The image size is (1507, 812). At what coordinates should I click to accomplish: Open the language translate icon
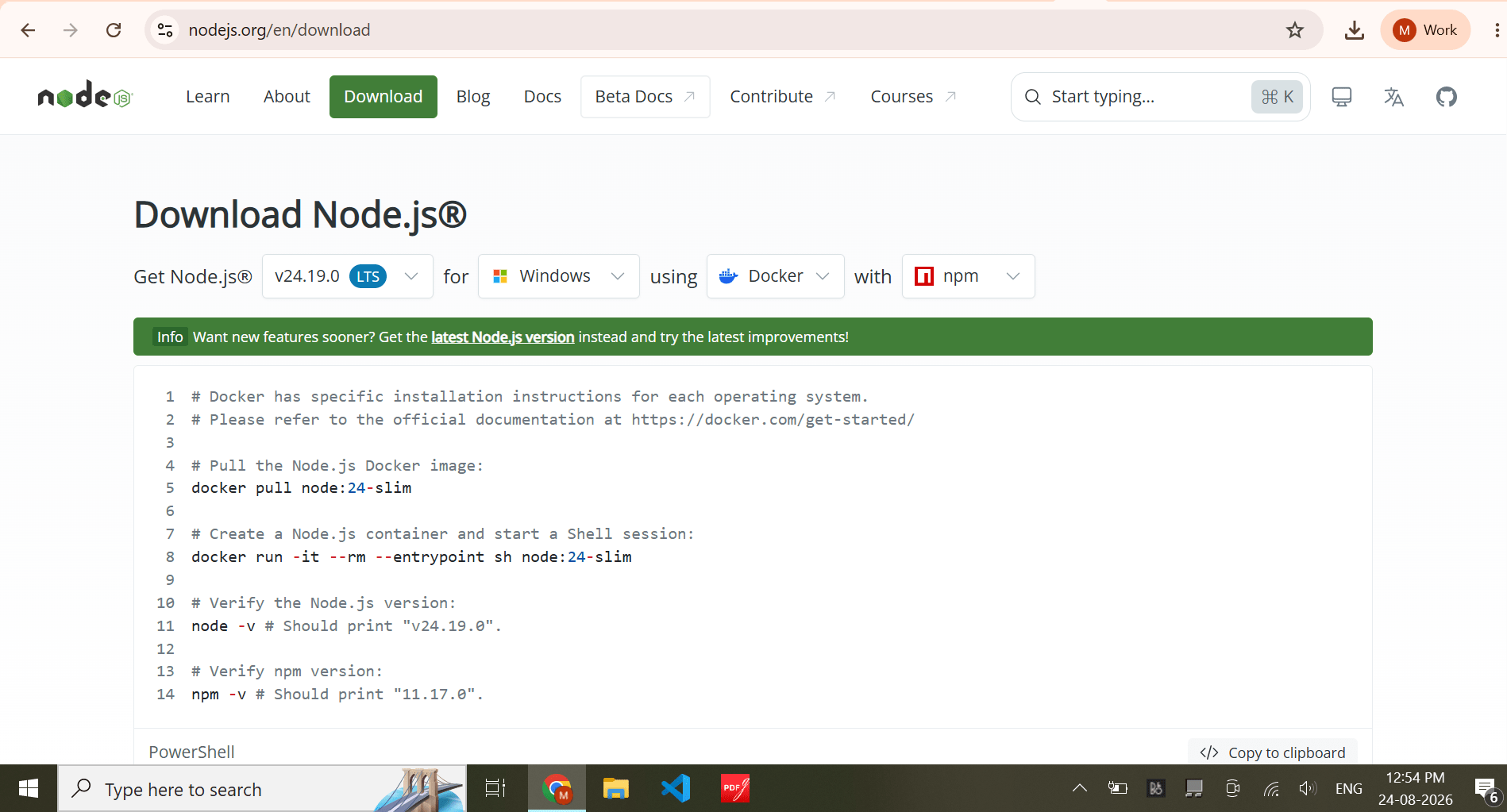pyautogui.click(x=1394, y=97)
